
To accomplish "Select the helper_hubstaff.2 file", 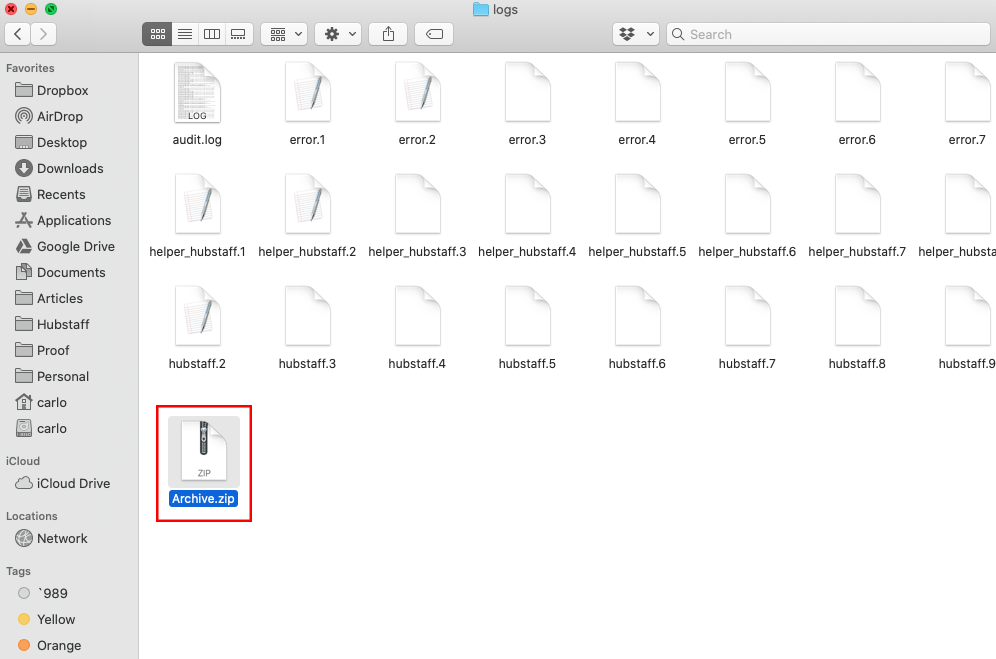I will pos(307,217).
